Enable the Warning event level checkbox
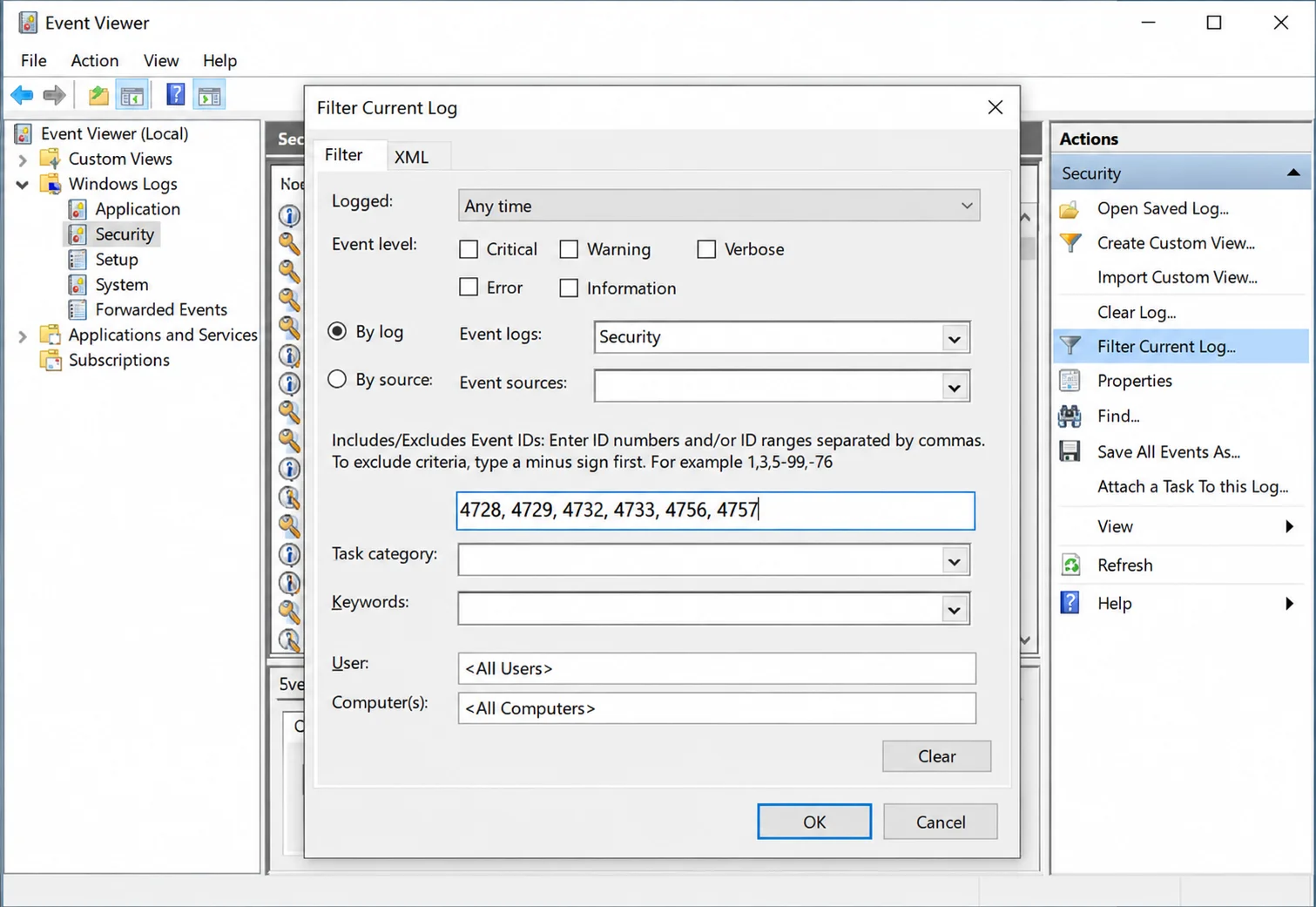Viewport: 1316px width, 907px height. click(x=569, y=249)
